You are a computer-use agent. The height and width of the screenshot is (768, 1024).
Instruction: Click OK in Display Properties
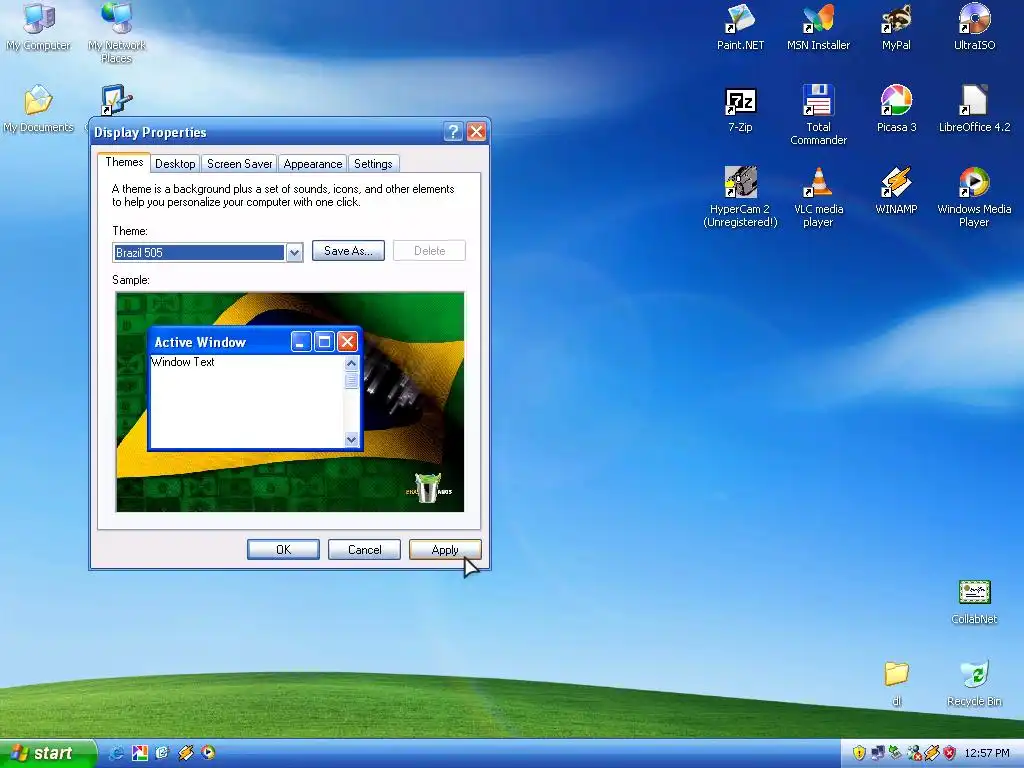[283, 550]
